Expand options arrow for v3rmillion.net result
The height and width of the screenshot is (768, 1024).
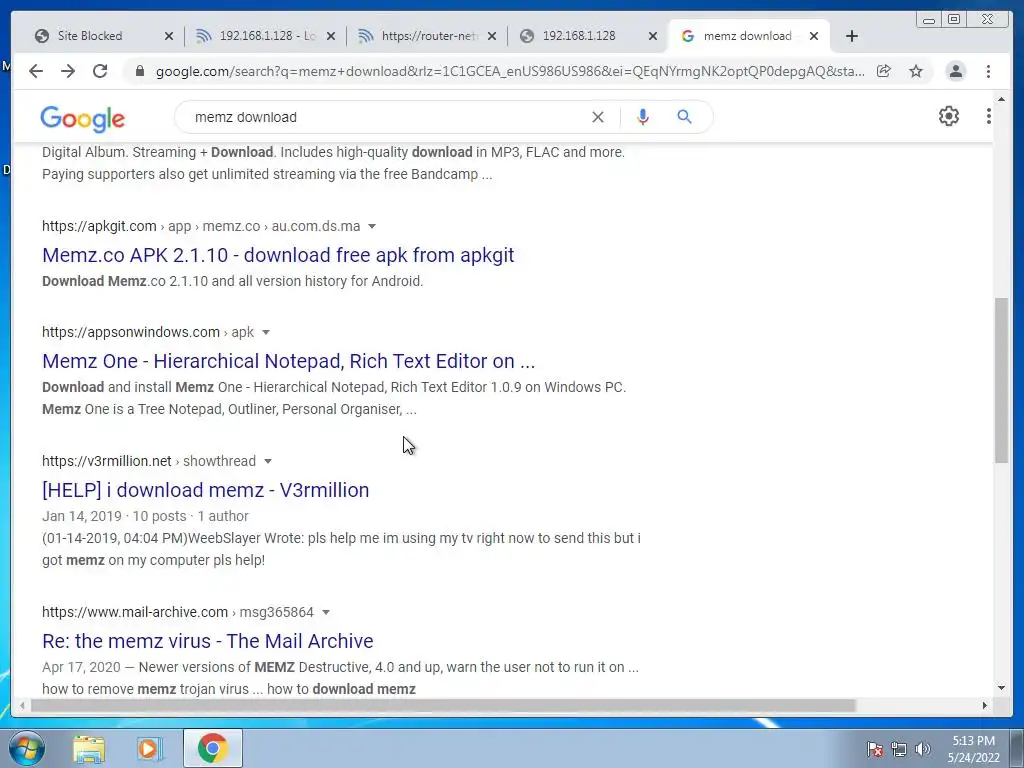268,461
